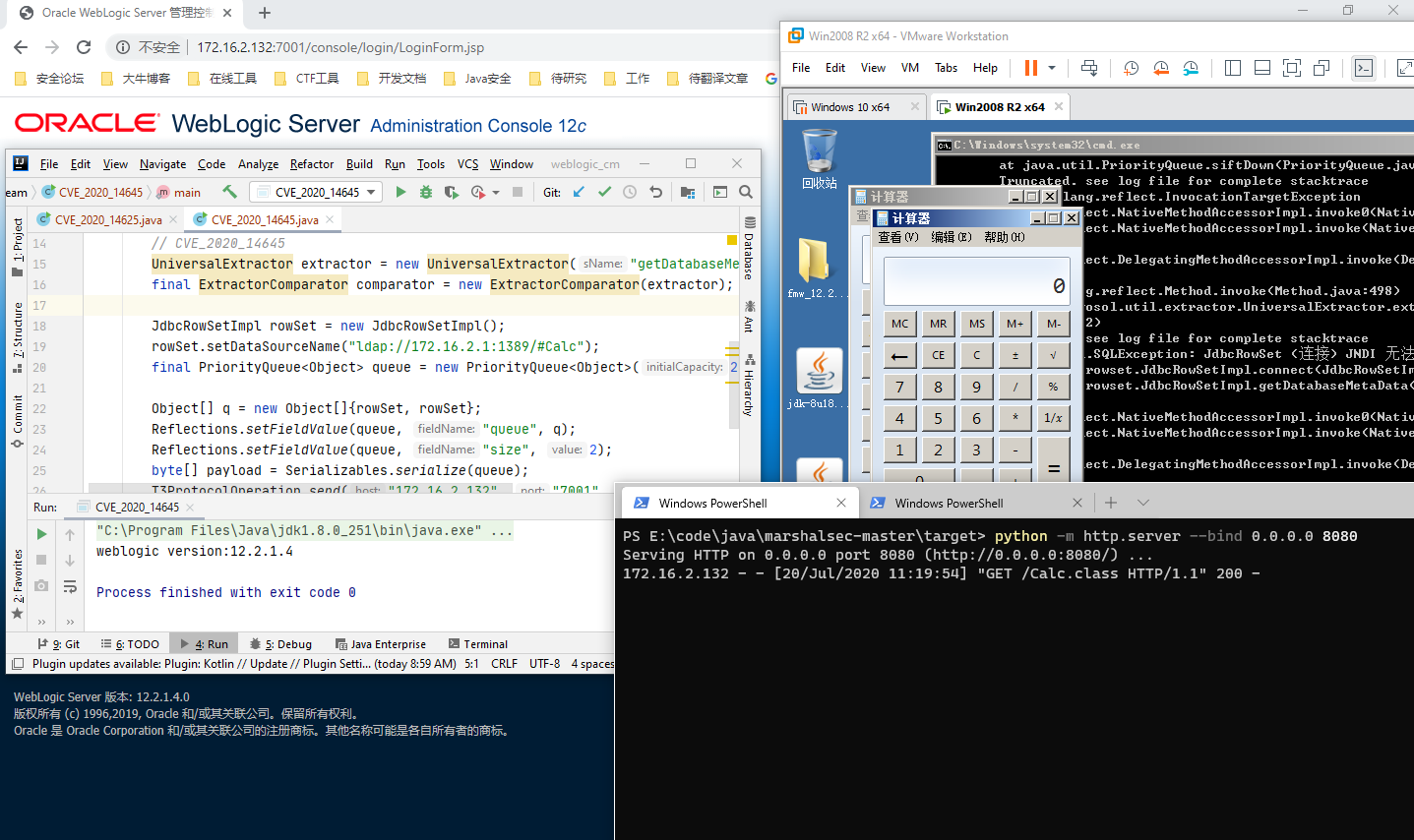
Task: Open the Navigate menu in IntelliJ
Action: [x=162, y=164]
